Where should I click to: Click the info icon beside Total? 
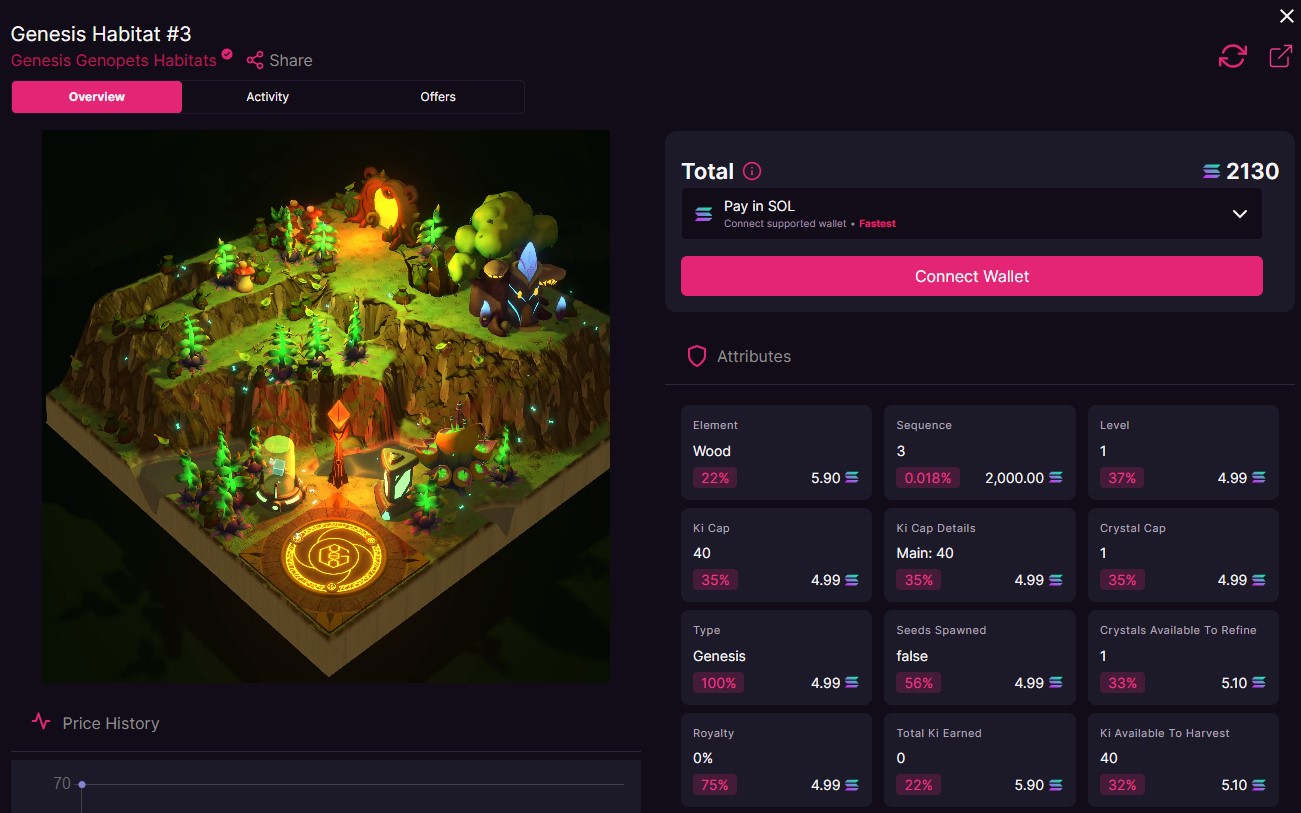click(752, 171)
